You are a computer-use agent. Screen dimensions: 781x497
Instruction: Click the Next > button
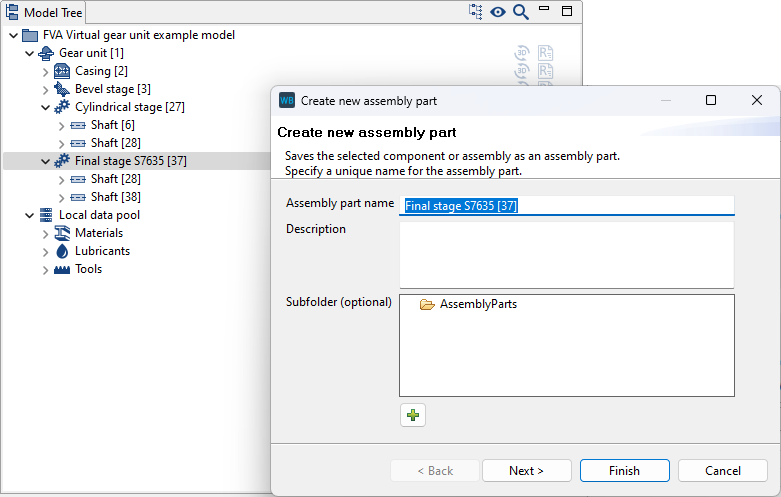click(x=526, y=471)
